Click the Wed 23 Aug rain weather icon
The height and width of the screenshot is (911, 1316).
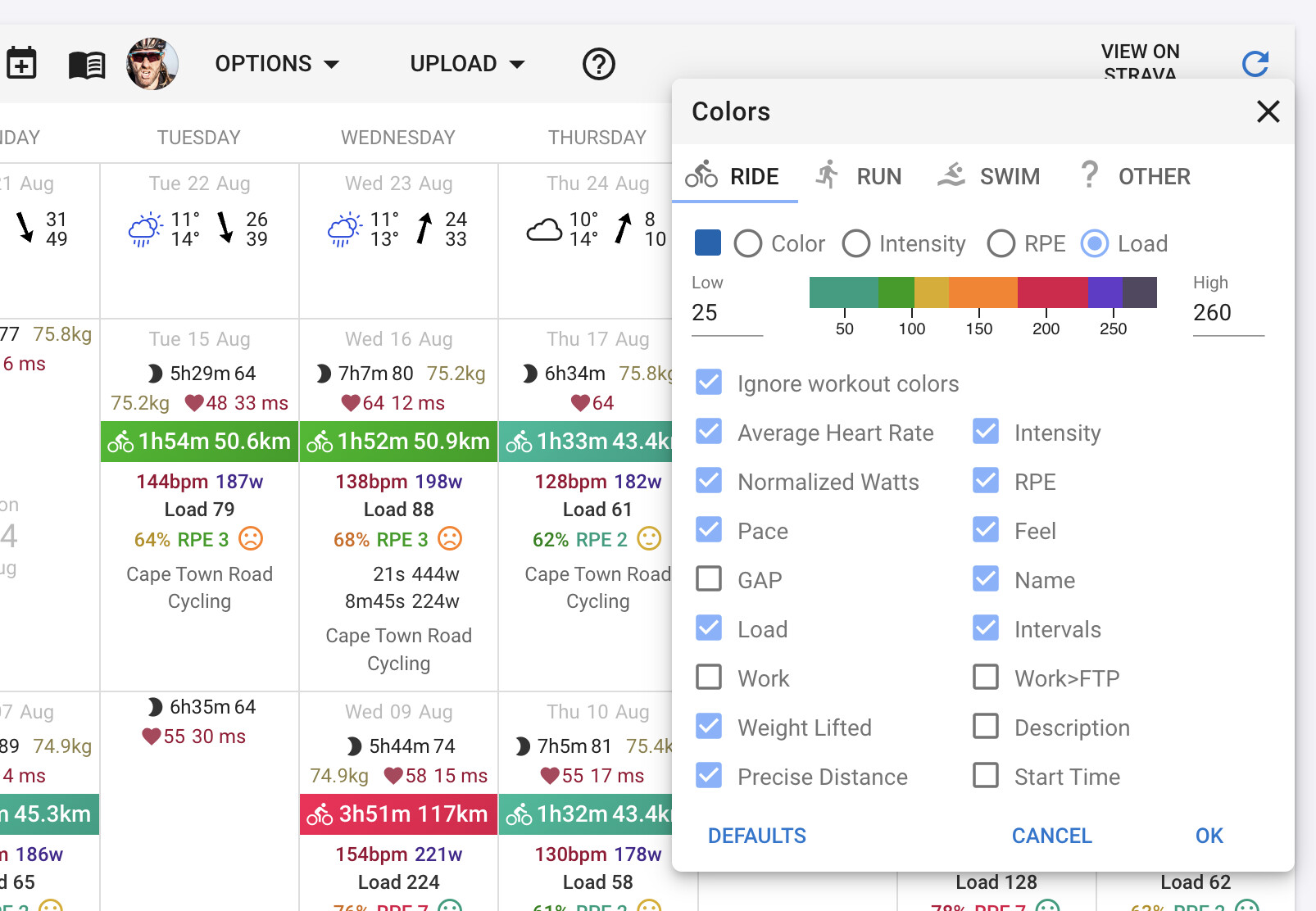click(344, 229)
